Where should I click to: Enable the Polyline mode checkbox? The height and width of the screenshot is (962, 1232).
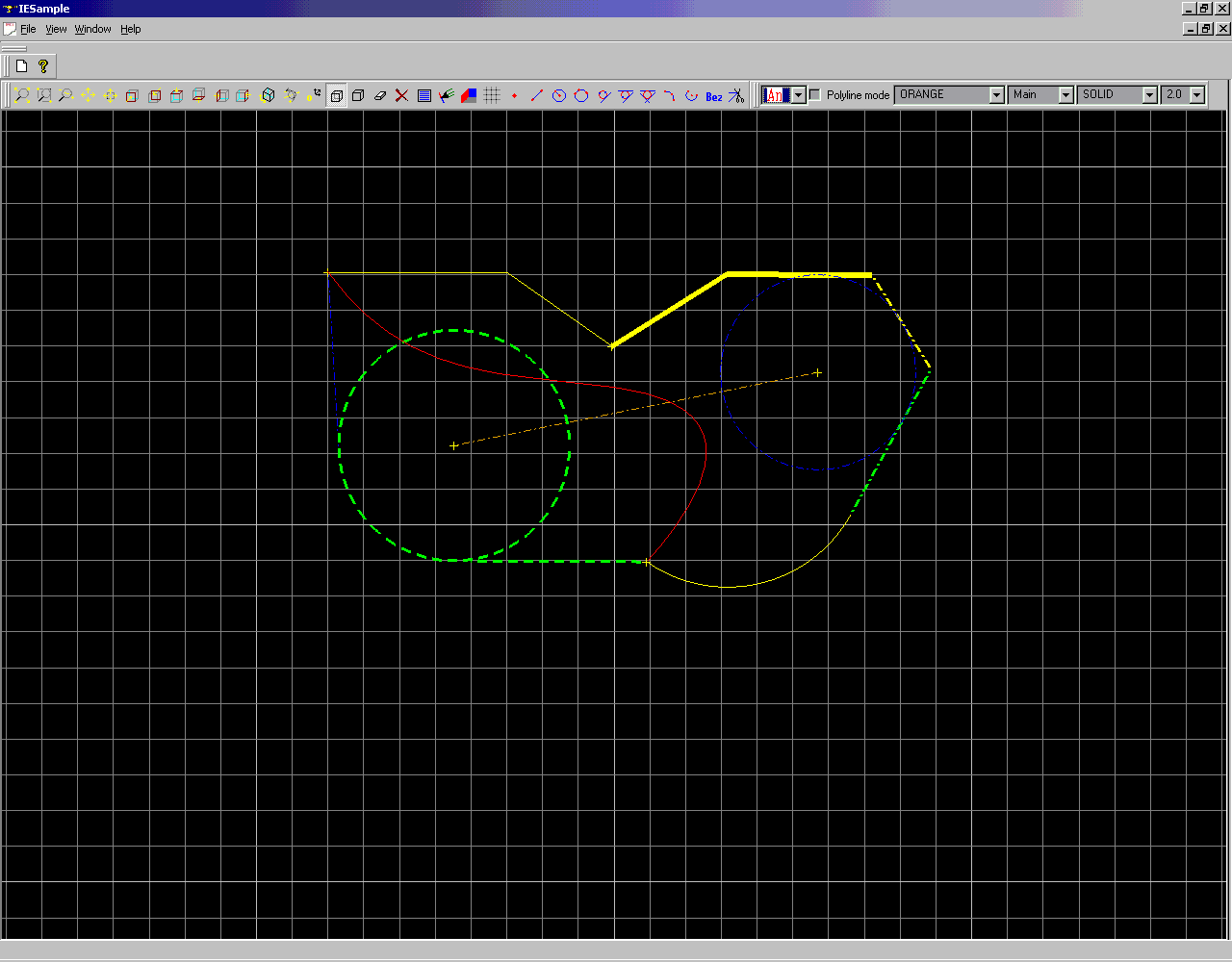tap(815, 95)
